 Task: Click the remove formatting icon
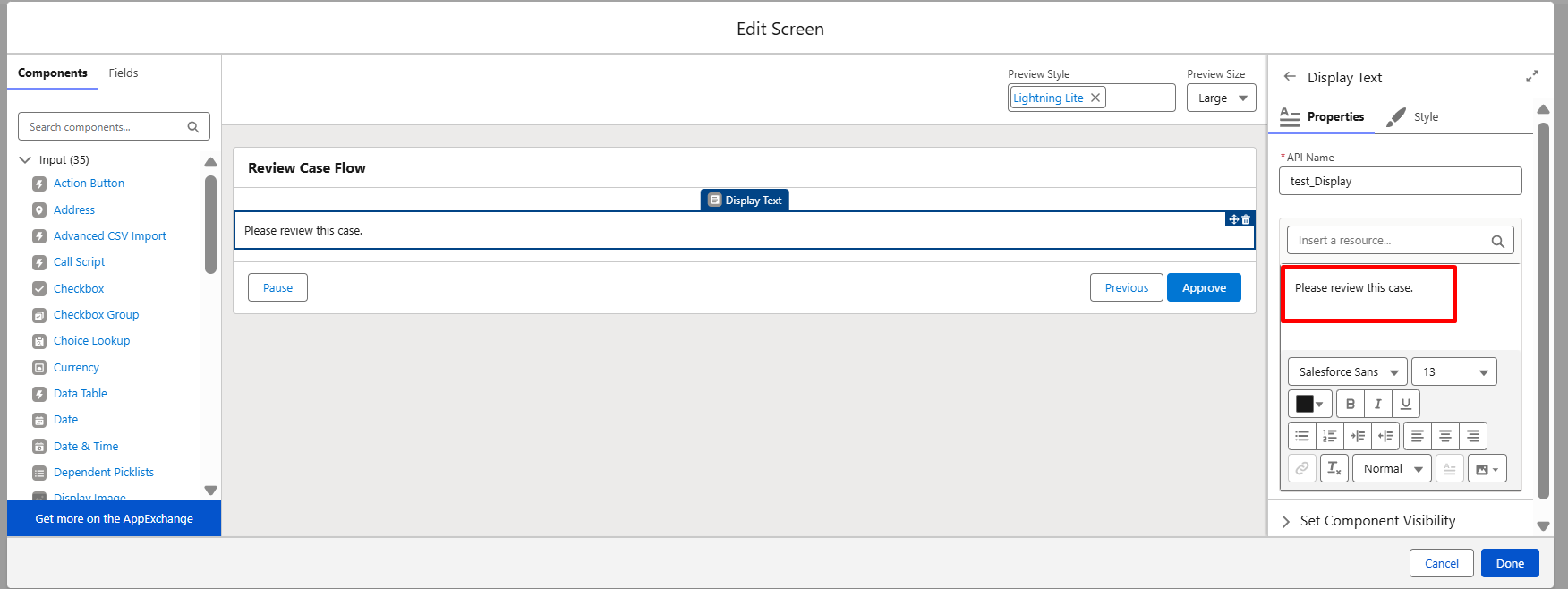1334,468
